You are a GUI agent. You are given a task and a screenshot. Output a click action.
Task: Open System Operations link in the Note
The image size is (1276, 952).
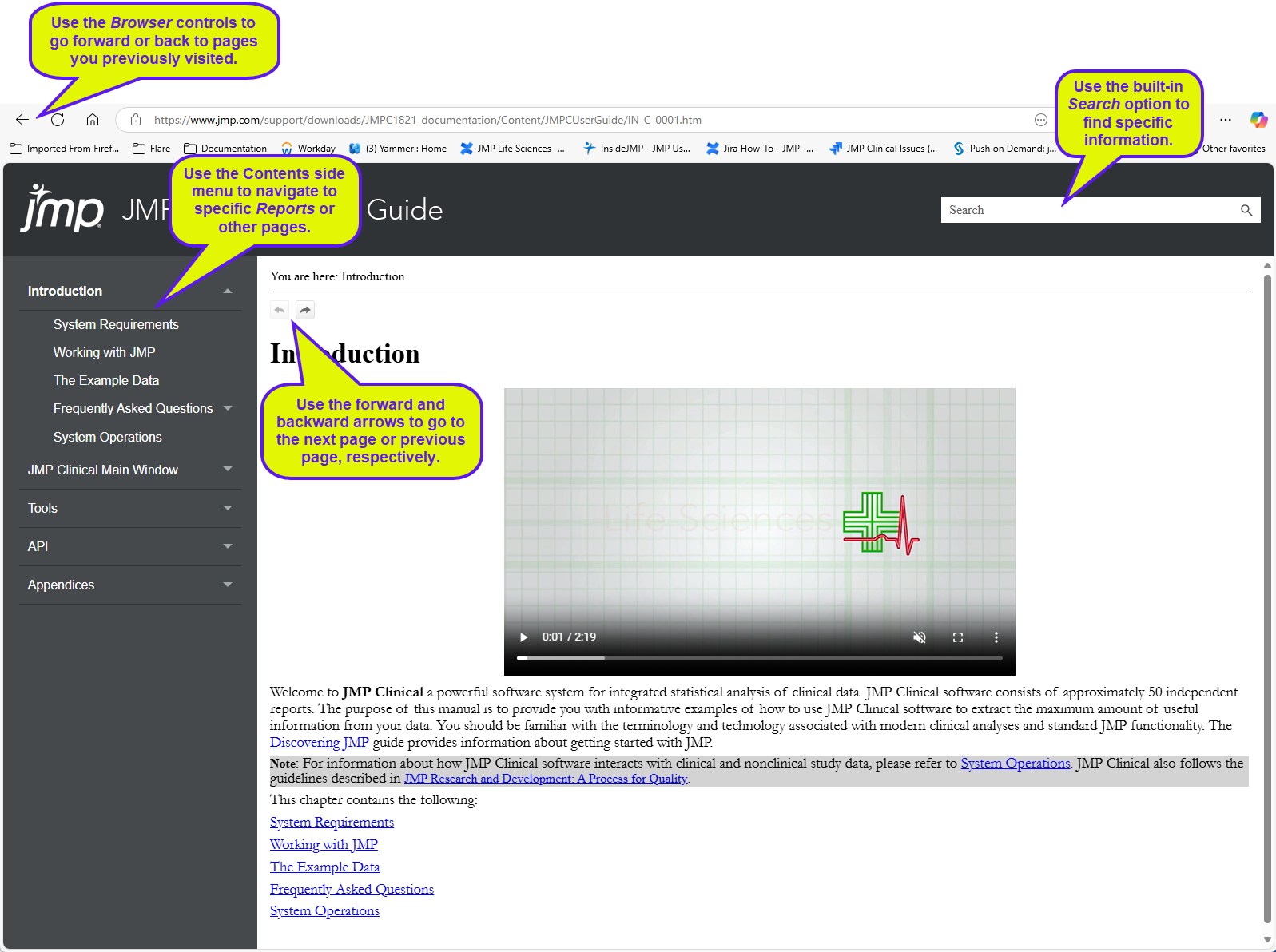pyautogui.click(x=1016, y=764)
